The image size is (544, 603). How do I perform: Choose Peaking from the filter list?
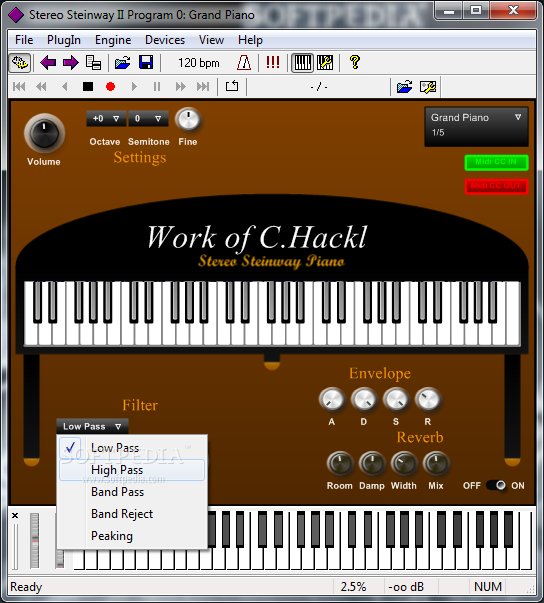pyautogui.click(x=132, y=536)
